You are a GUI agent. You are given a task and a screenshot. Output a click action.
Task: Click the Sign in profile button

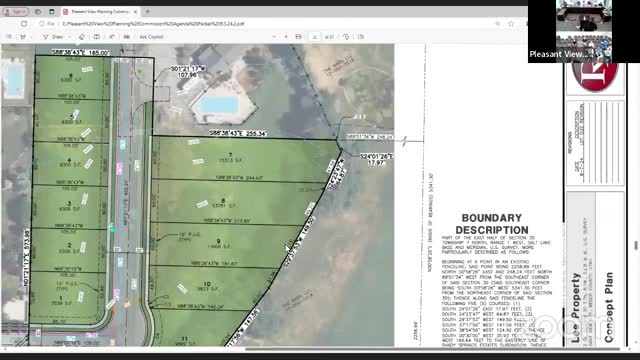(16, 12)
